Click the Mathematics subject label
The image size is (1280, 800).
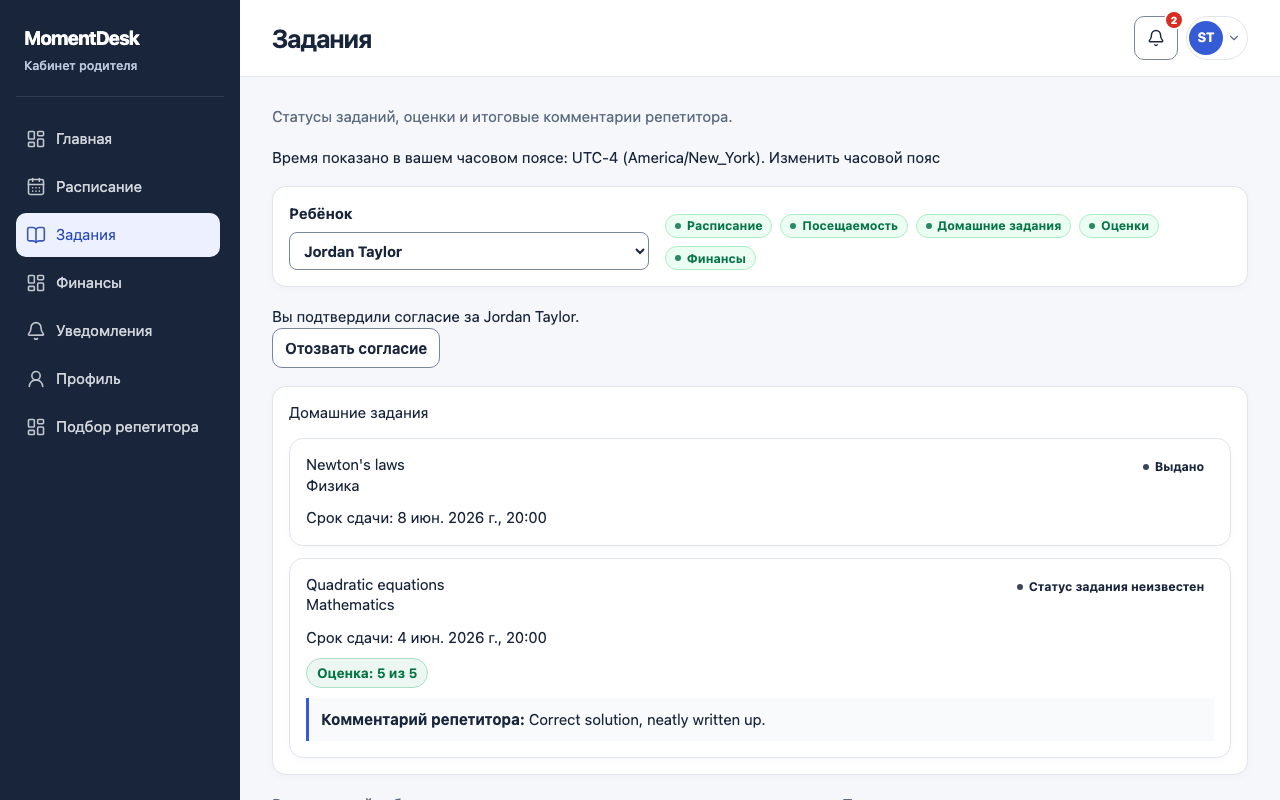point(350,605)
